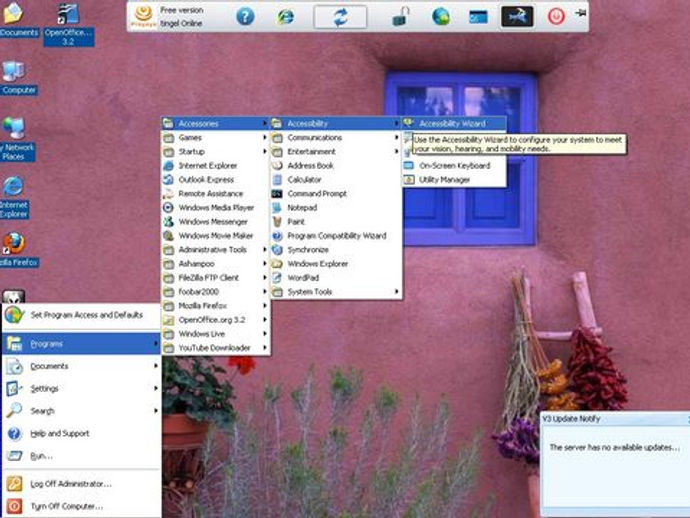Open the Accessibility submenu
This screenshot has height=518, width=690.
click(x=336, y=124)
